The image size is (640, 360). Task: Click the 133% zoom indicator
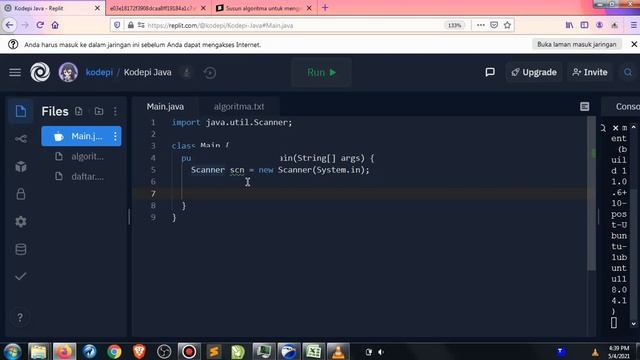[x=454, y=25]
